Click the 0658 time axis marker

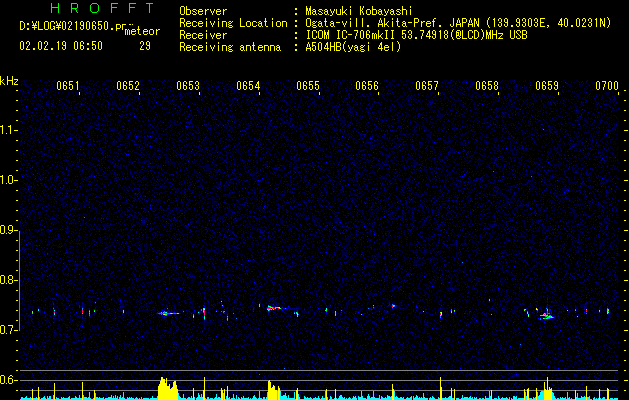point(487,86)
